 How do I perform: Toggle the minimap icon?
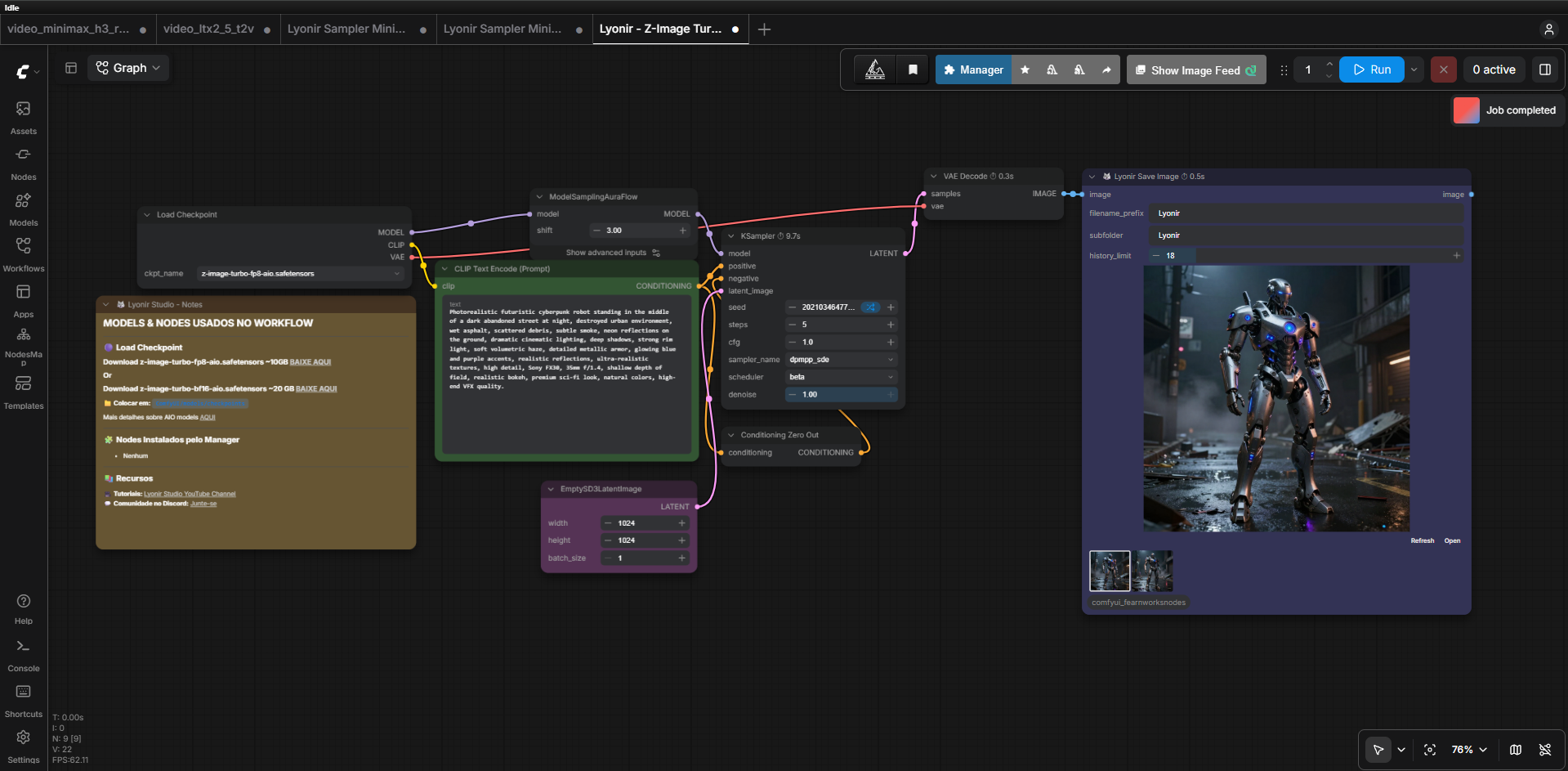[x=1516, y=750]
